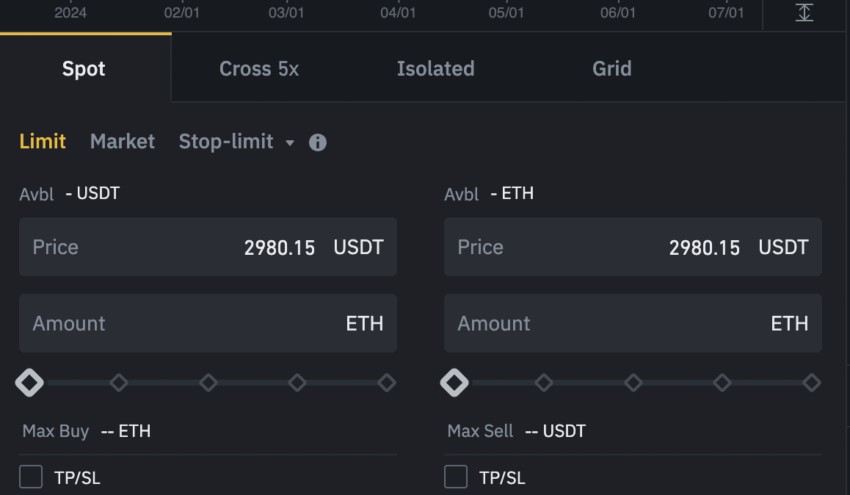Viewport: 850px width, 495px height.
Task: Set buy slider to 50% diamond marker
Action: tap(208, 383)
